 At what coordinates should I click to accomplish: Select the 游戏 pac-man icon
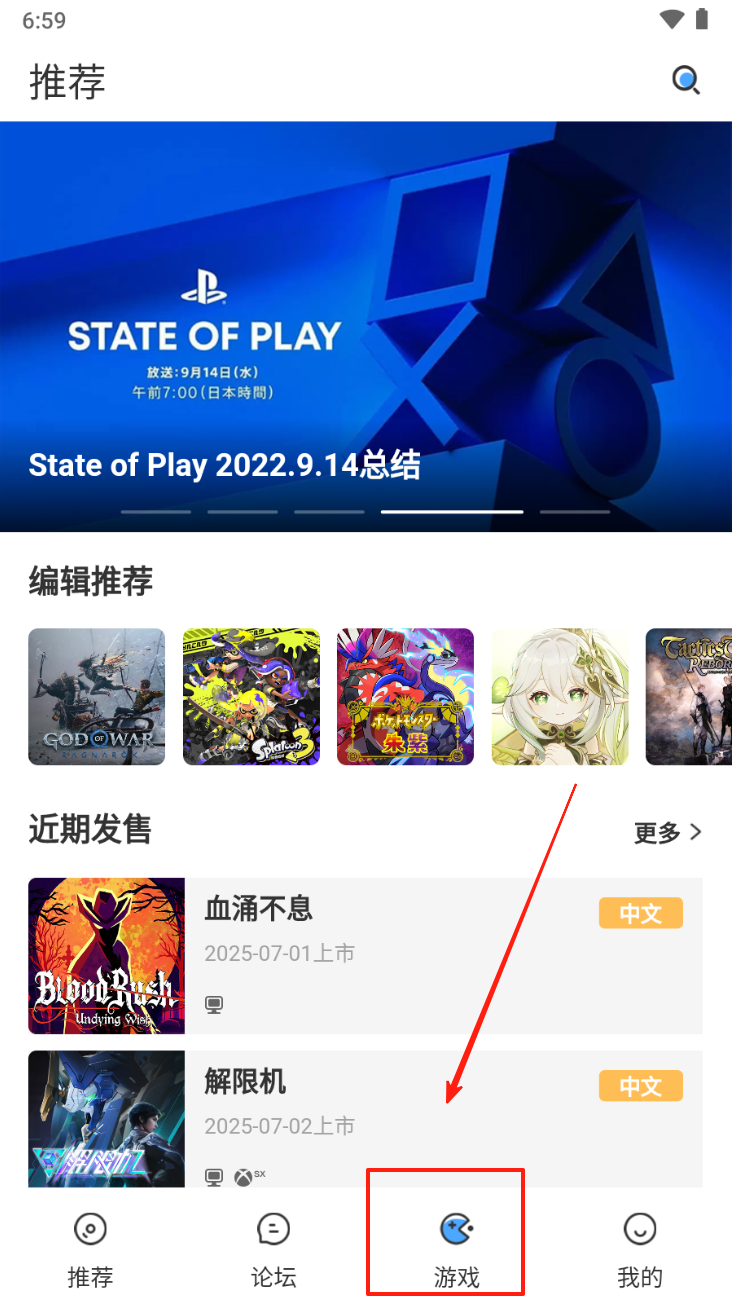point(457,1228)
